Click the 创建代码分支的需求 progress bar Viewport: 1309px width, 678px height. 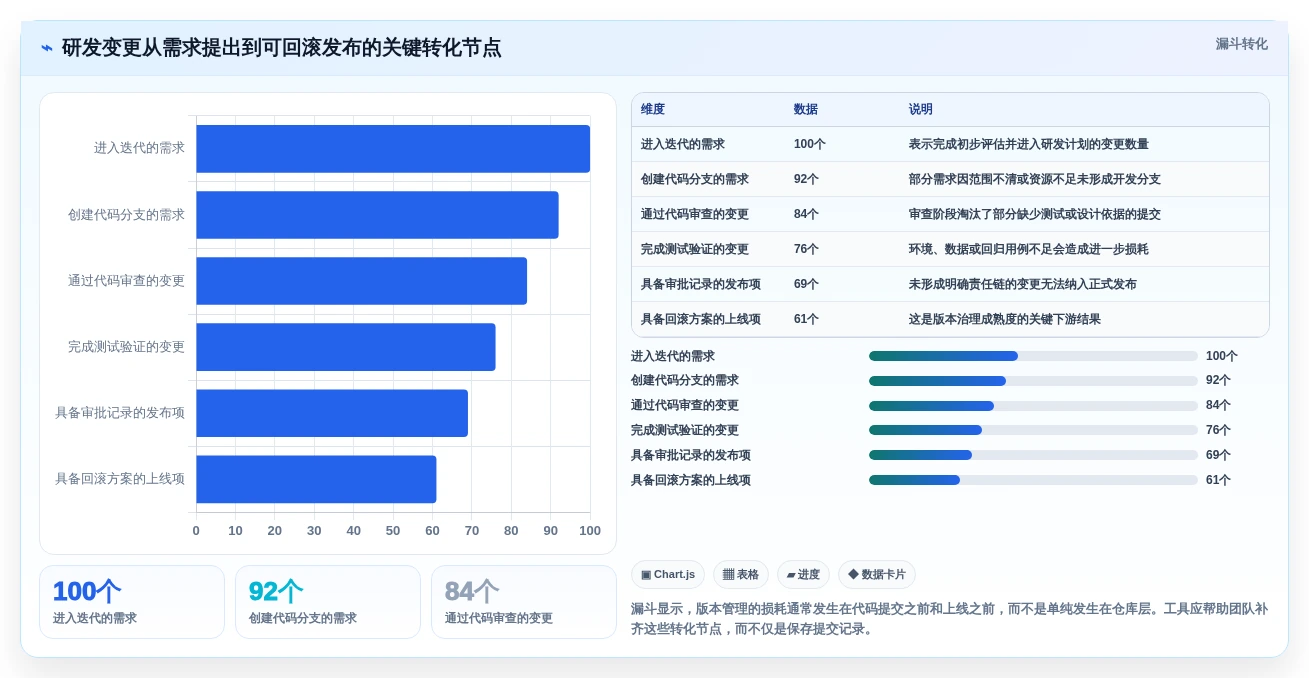[x=1033, y=381]
